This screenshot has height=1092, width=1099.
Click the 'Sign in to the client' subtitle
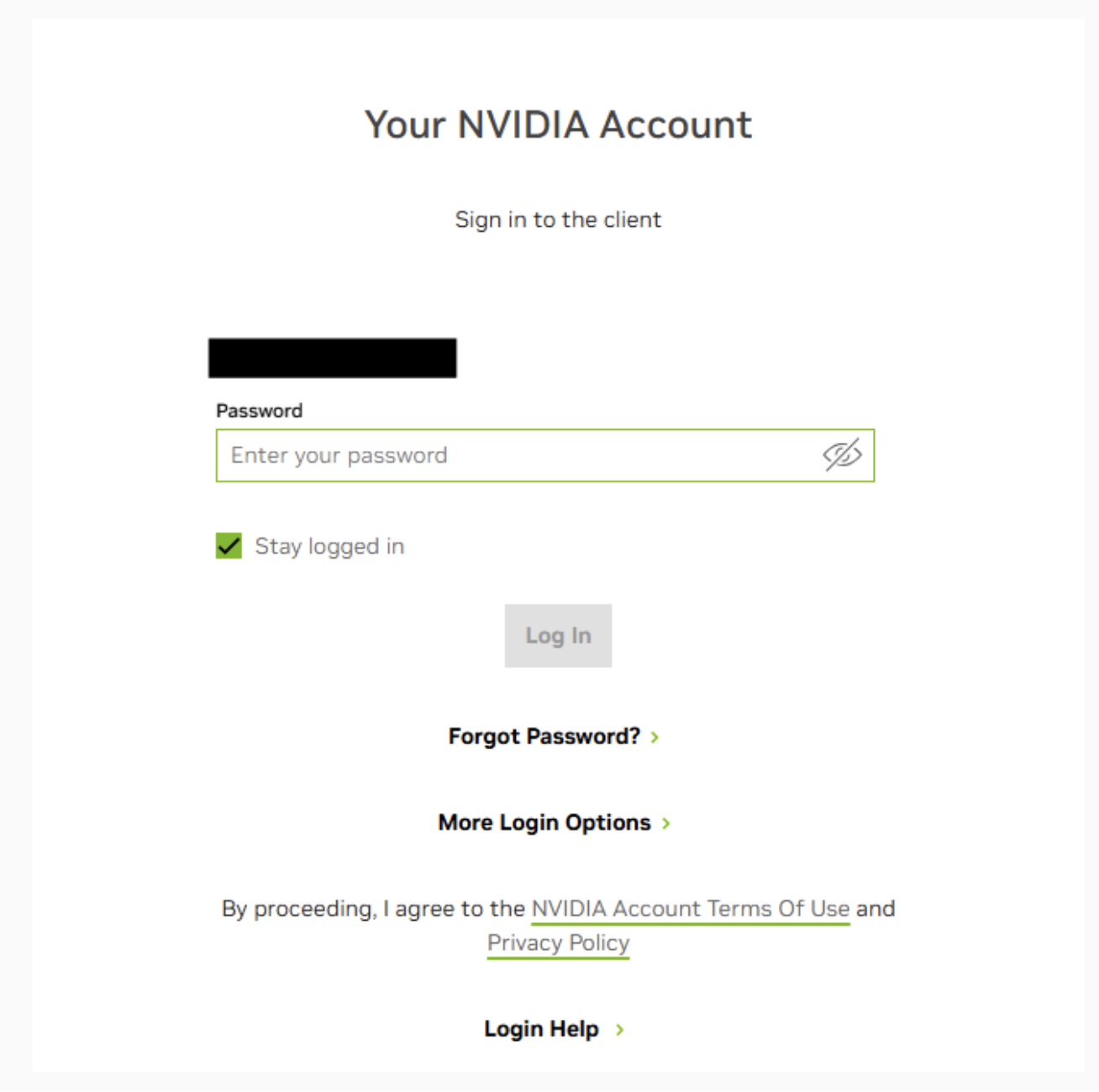[x=558, y=220]
